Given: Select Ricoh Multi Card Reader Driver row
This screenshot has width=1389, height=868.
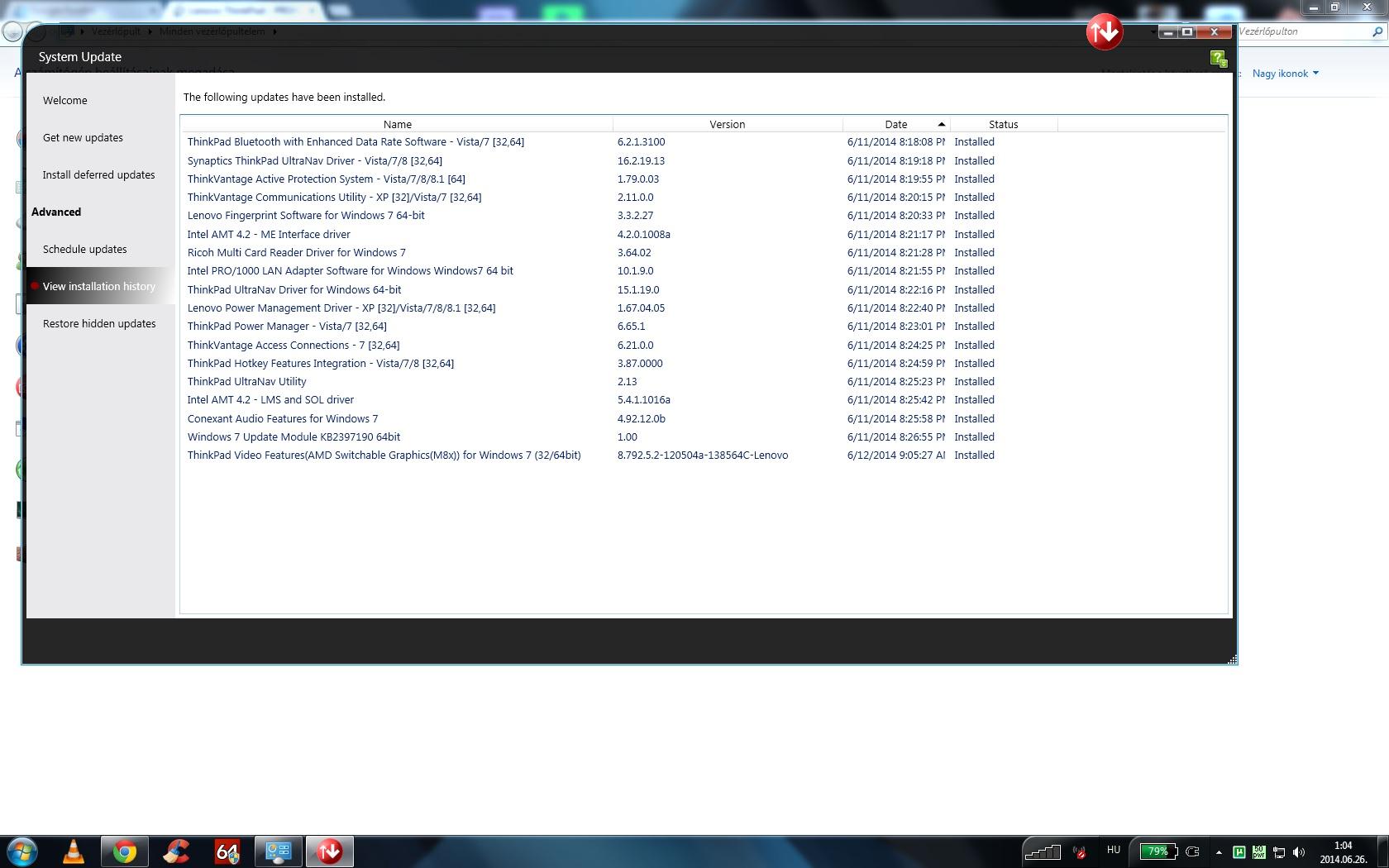Looking at the screenshot, I should click(703, 252).
